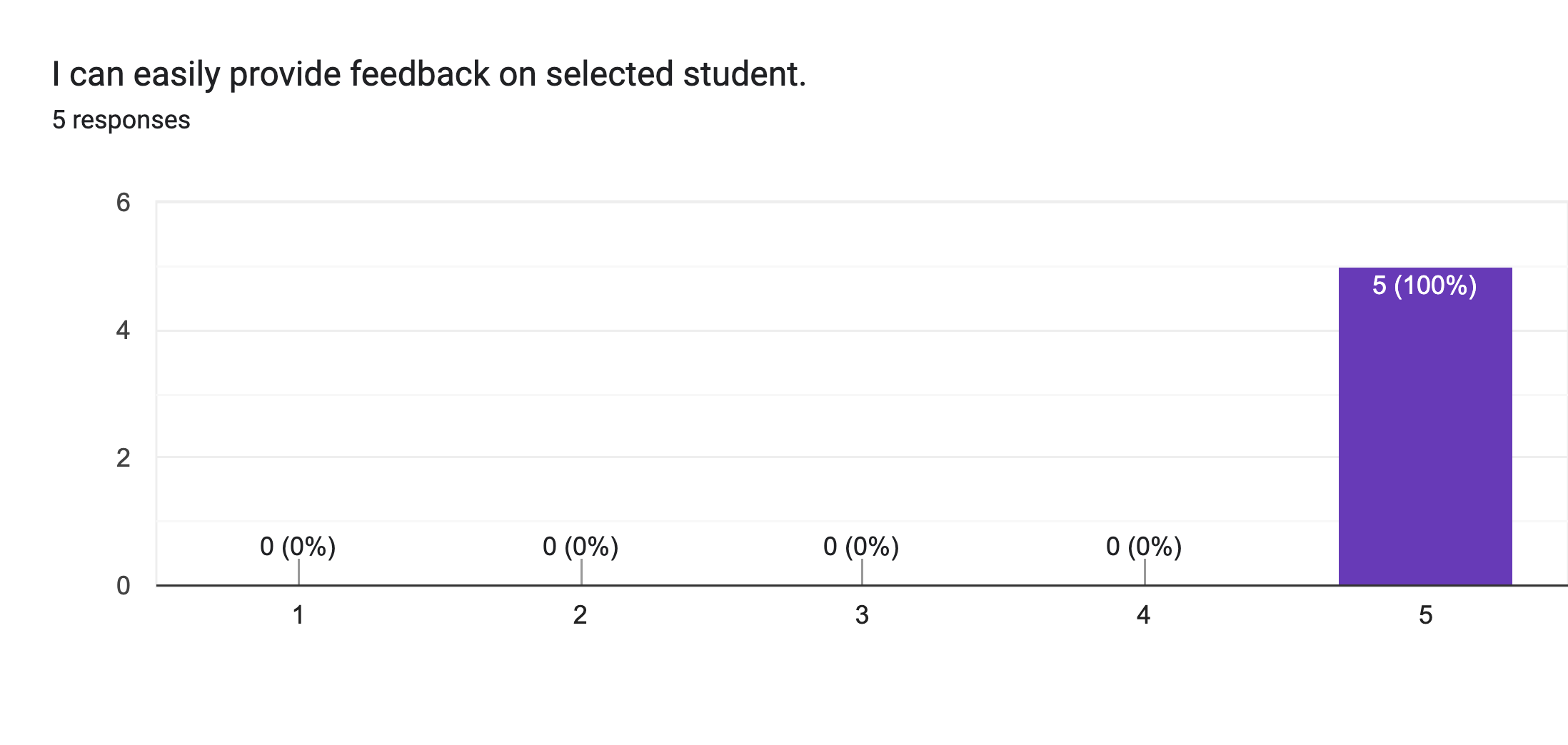Click the '0 (0%)' label above rating 4
The width and height of the screenshot is (1568, 745).
click(1144, 547)
